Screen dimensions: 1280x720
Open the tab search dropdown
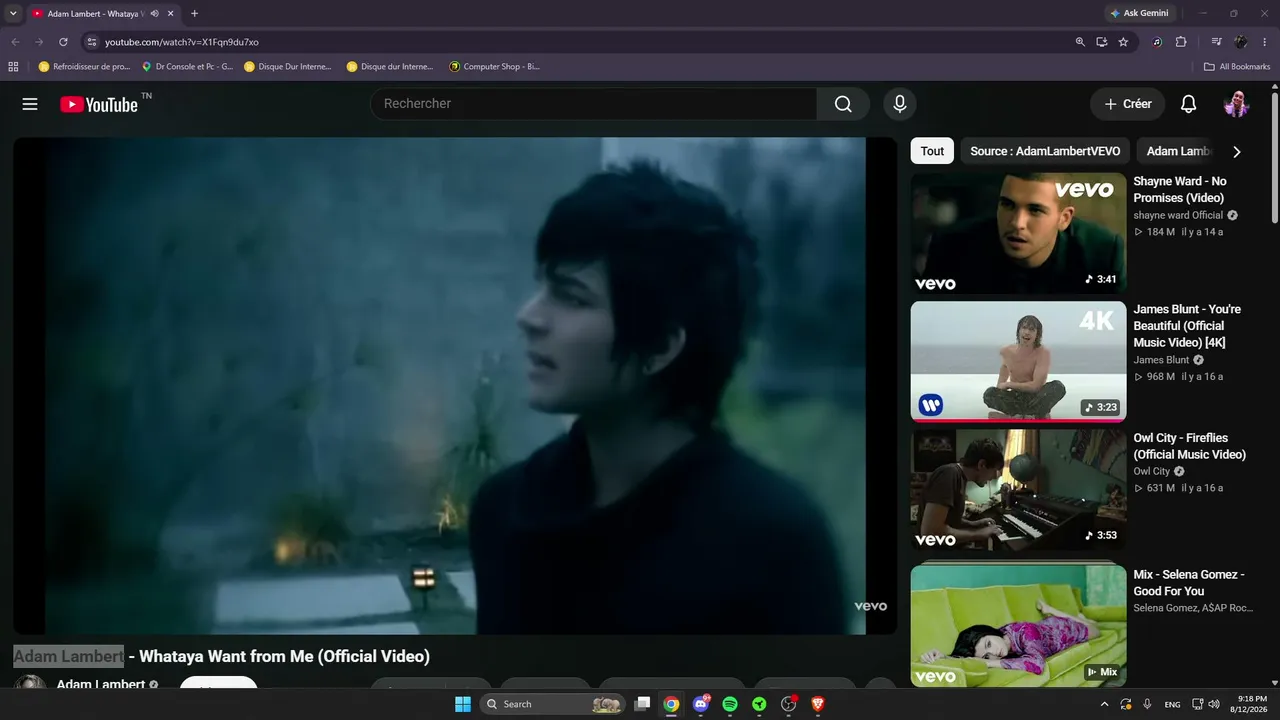point(13,14)
